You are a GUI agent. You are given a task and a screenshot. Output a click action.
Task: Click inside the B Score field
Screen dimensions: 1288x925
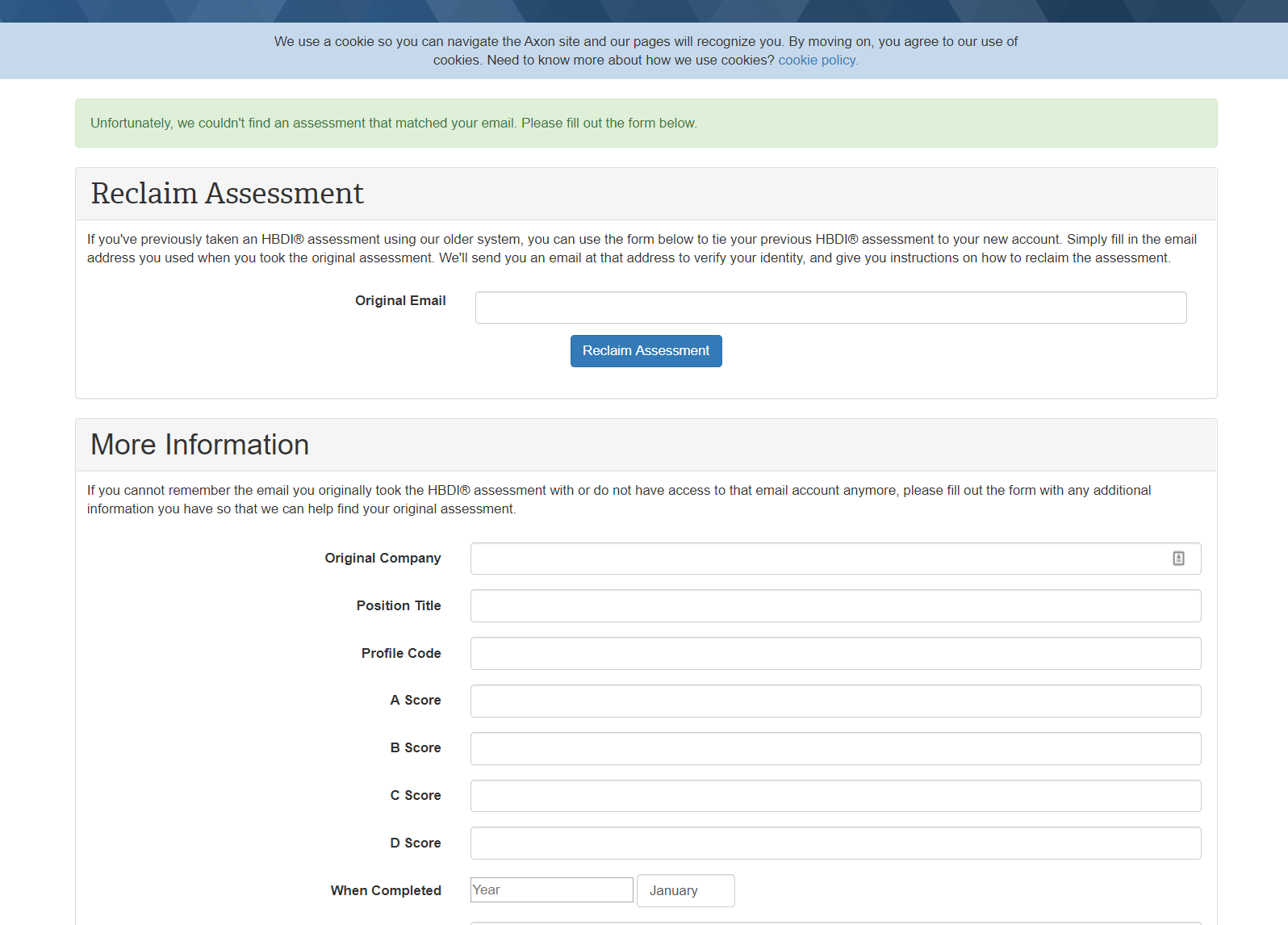(x=835, y=749)
